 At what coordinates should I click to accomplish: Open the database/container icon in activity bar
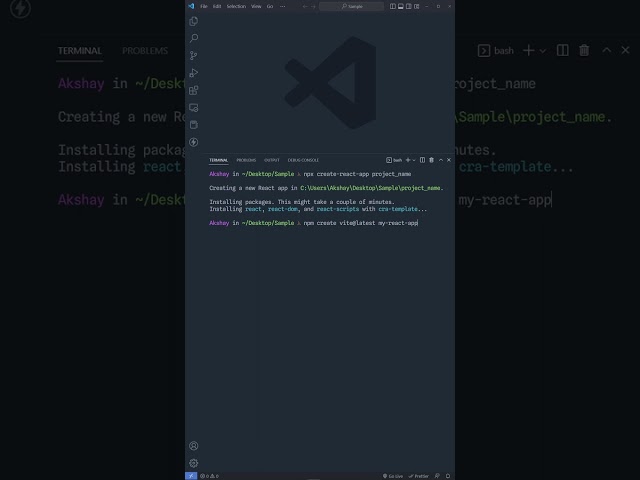[193, 125]
